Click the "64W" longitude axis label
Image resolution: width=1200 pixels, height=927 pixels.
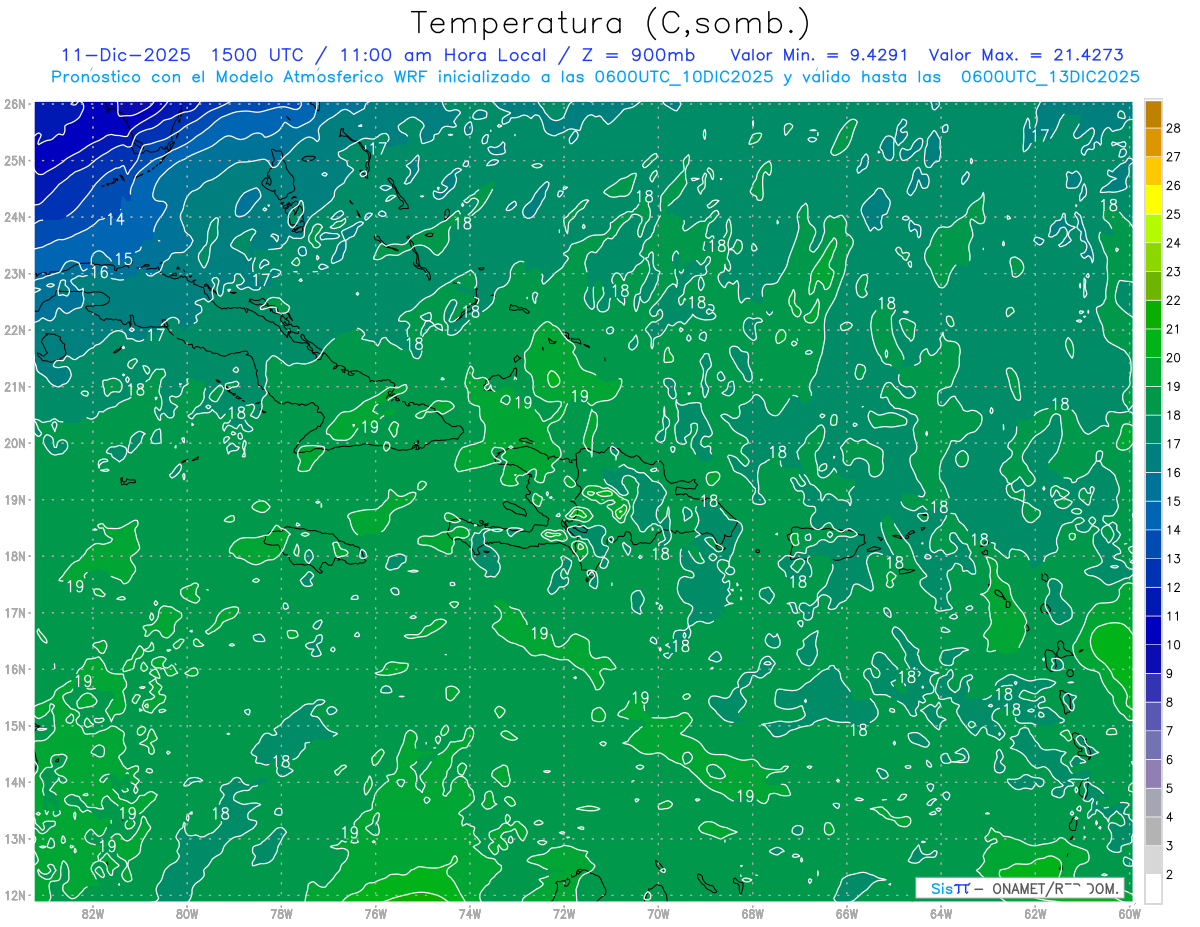(941, 913)
